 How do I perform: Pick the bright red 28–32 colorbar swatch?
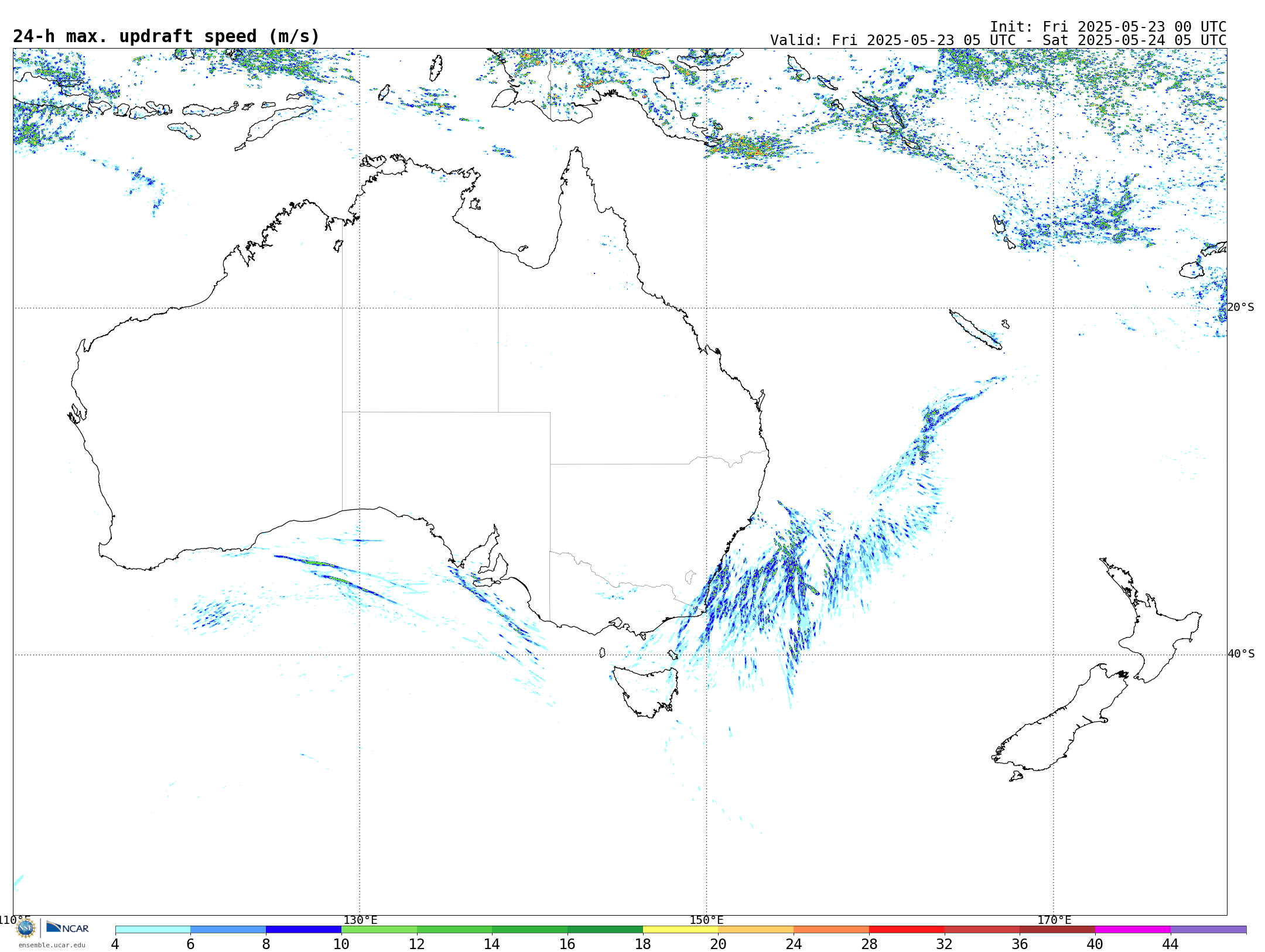click(x=907, y=930)
